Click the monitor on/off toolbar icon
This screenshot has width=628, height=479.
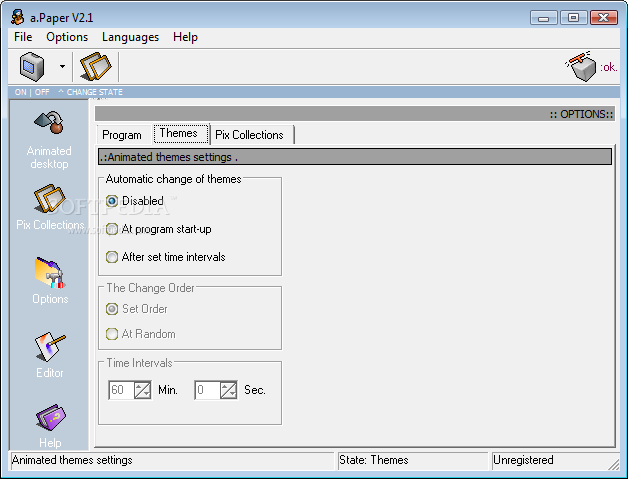32,66
